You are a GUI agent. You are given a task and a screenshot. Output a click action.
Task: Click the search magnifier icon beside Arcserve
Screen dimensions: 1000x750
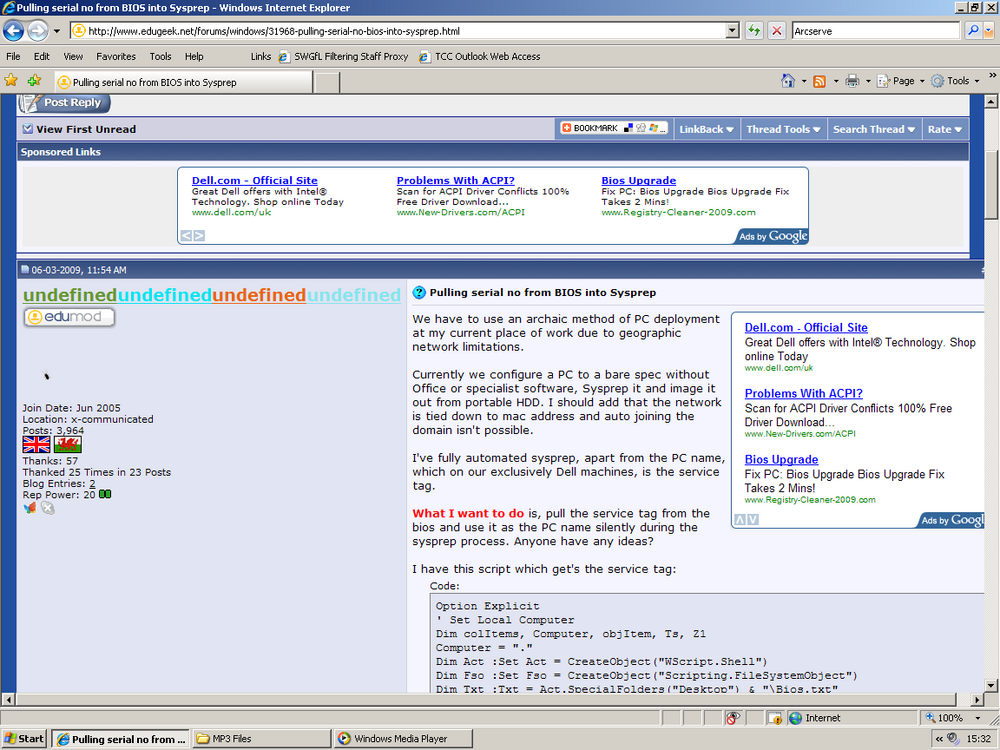pyautogui.click(x=973, y=31)
